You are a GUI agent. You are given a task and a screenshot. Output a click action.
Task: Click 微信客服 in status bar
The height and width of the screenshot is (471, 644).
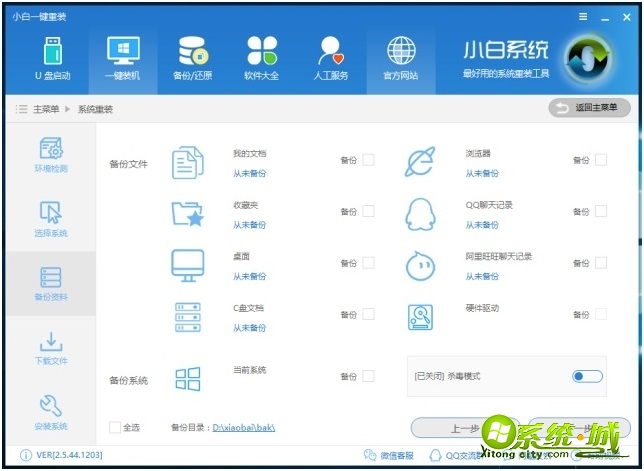(389, 455)
